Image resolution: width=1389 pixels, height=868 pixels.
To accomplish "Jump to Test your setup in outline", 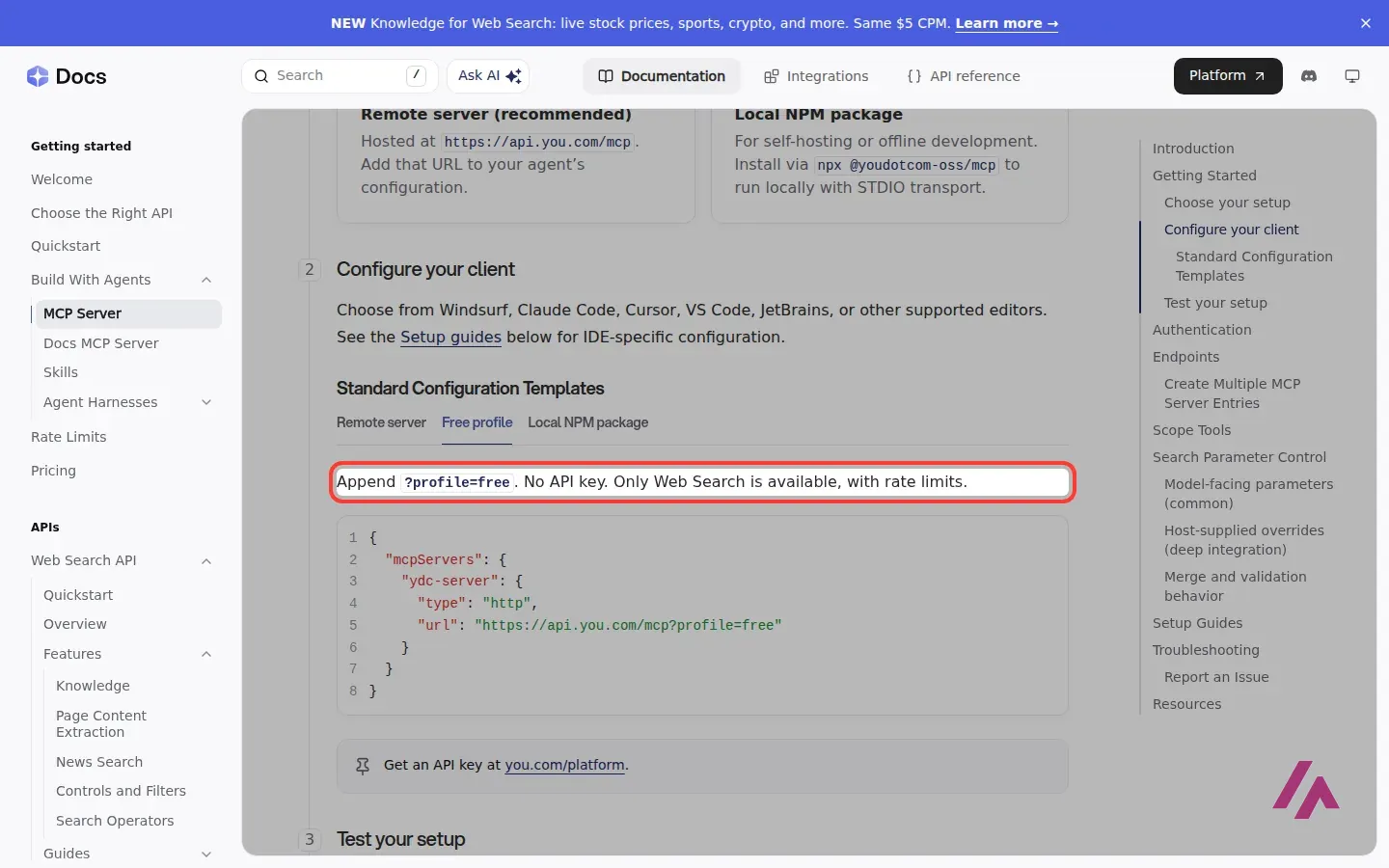I will tap(1215, 303).
